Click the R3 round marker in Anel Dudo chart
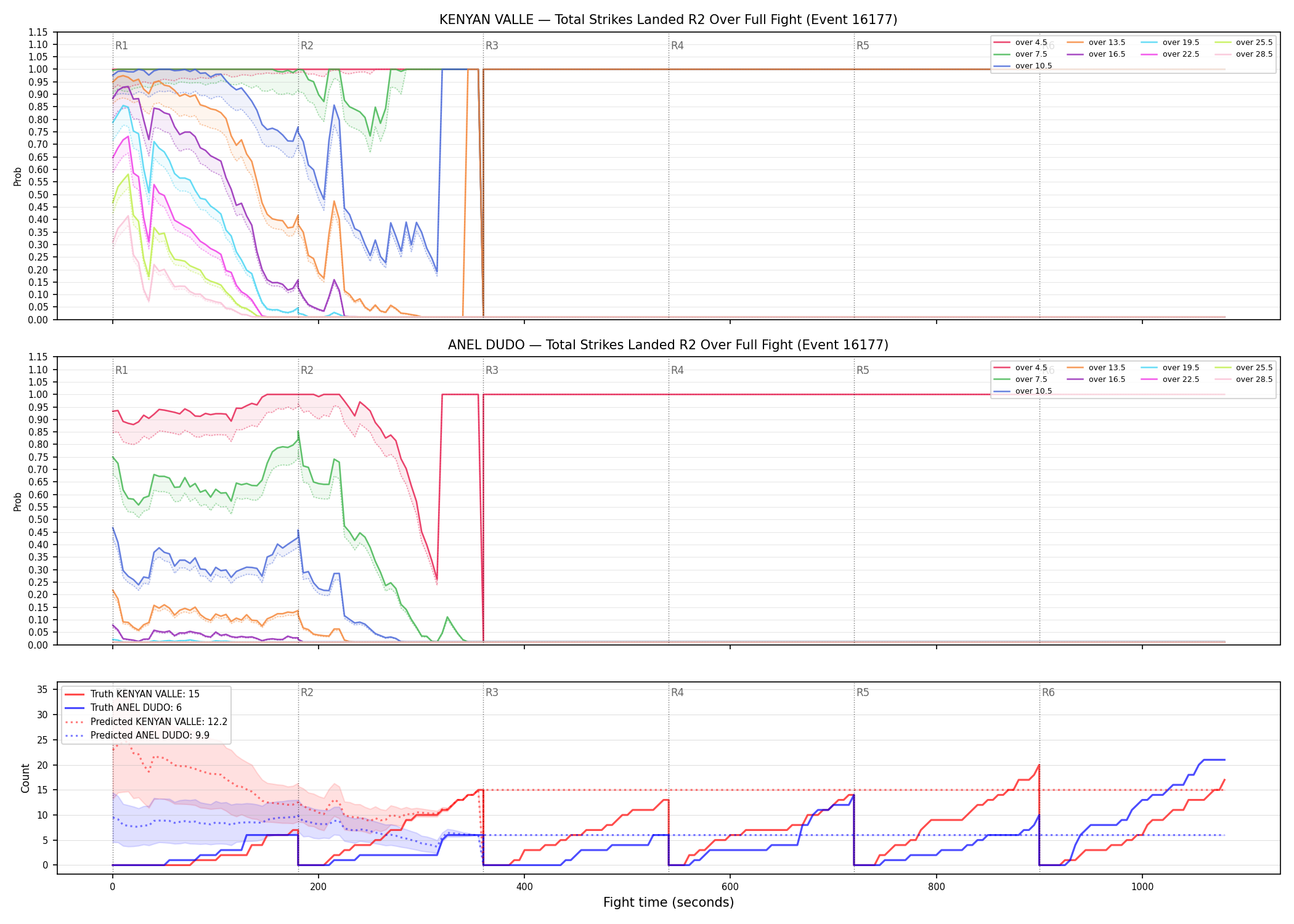The height and width of the screenshot is (924, 1294). click(492, 370)
